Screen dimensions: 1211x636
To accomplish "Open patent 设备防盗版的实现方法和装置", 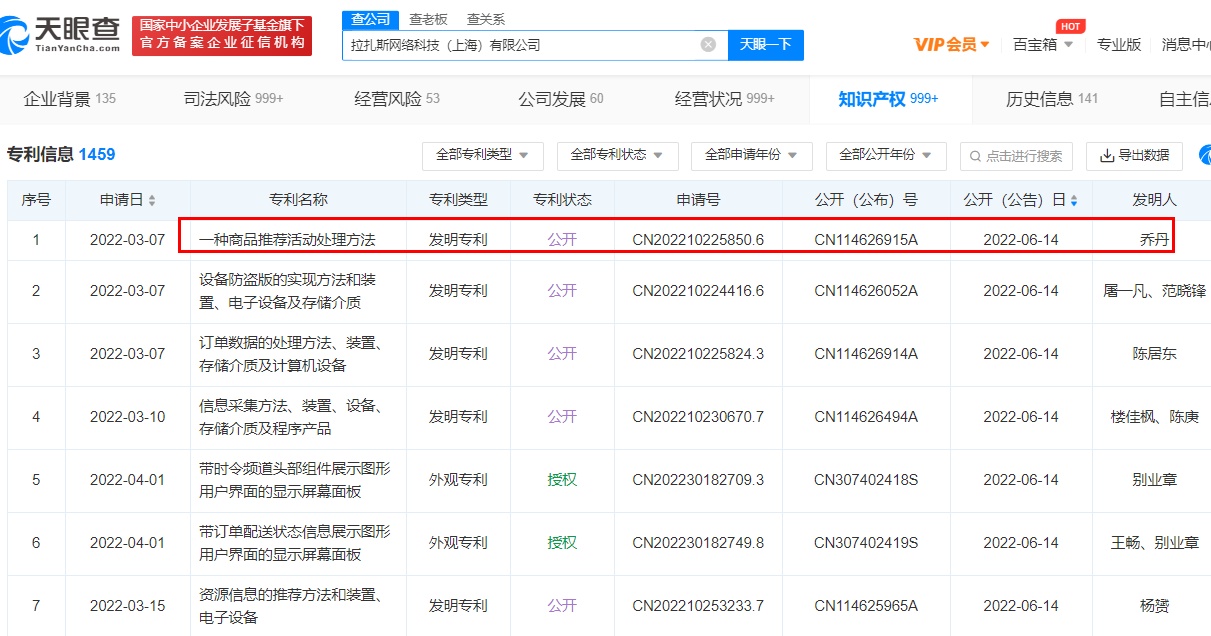I will (x=287, y=291).
